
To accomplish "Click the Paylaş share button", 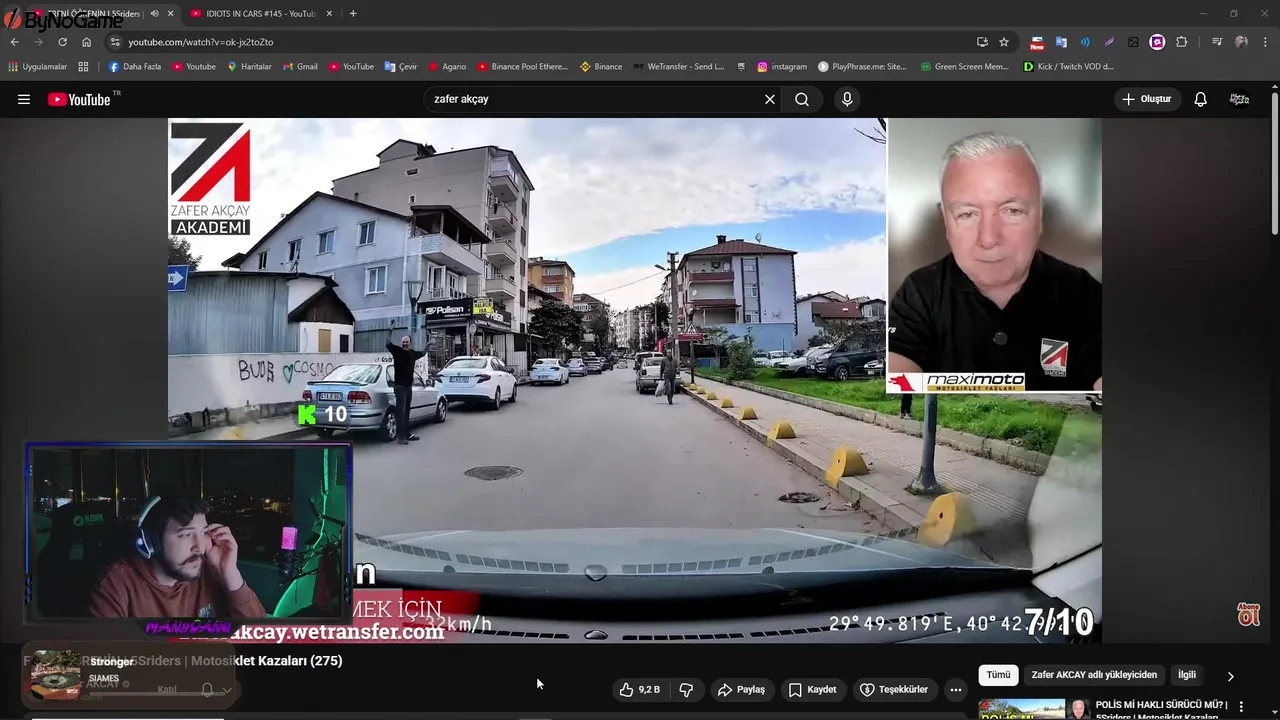I will coord(741,689).
